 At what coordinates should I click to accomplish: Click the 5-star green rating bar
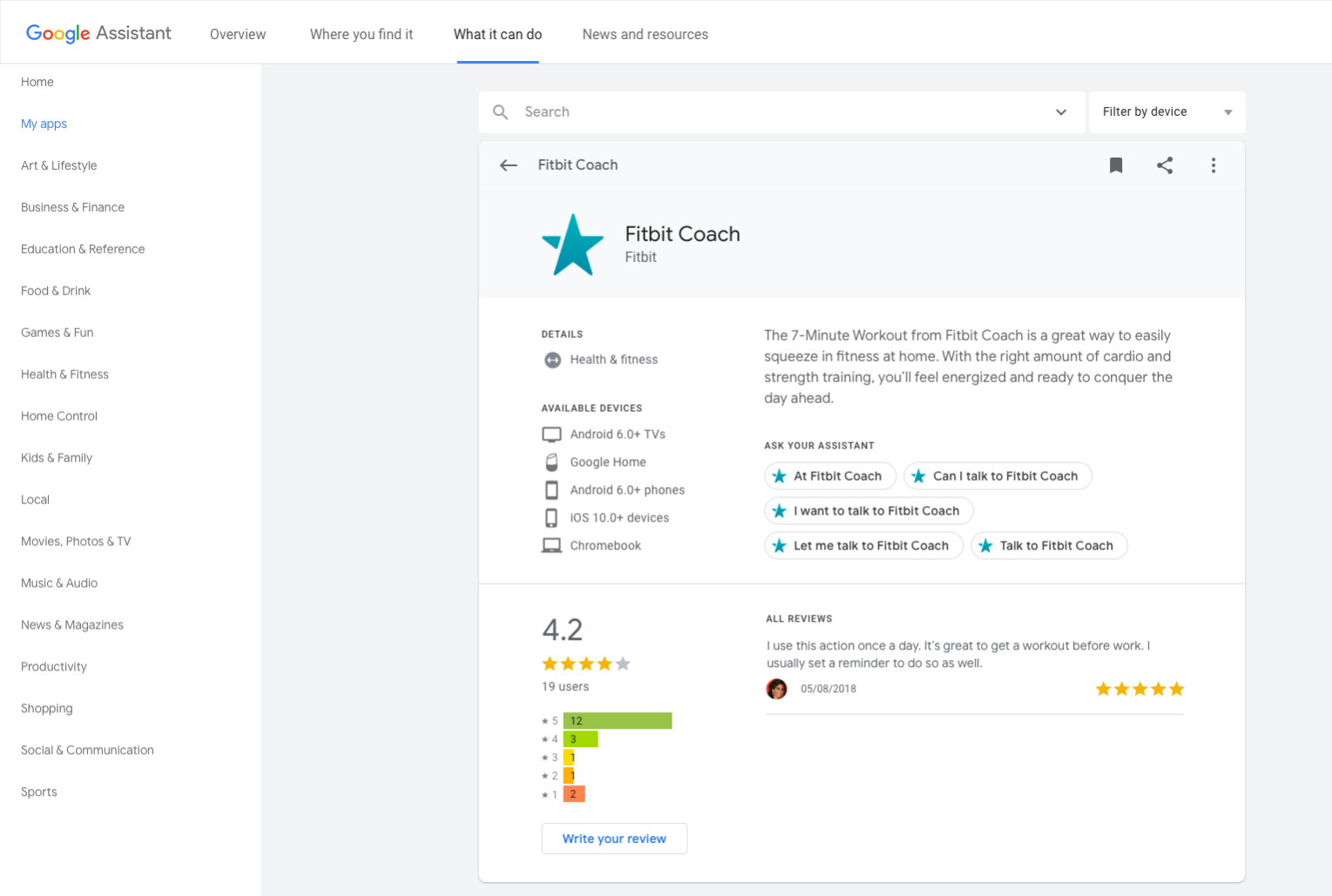click(x=618, y=721)
